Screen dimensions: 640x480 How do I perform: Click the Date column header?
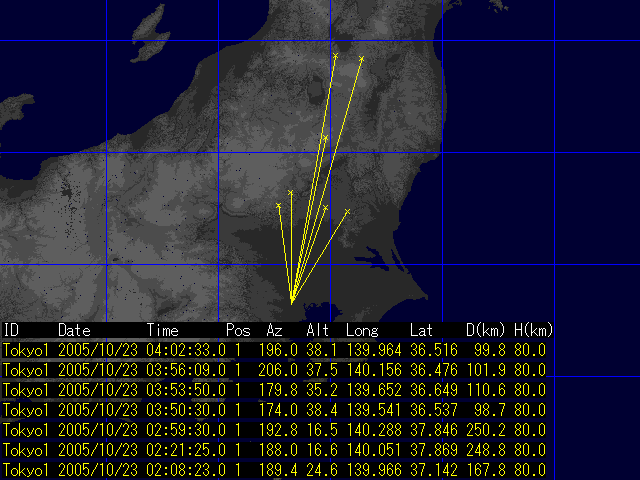click(x=74, y=329)
